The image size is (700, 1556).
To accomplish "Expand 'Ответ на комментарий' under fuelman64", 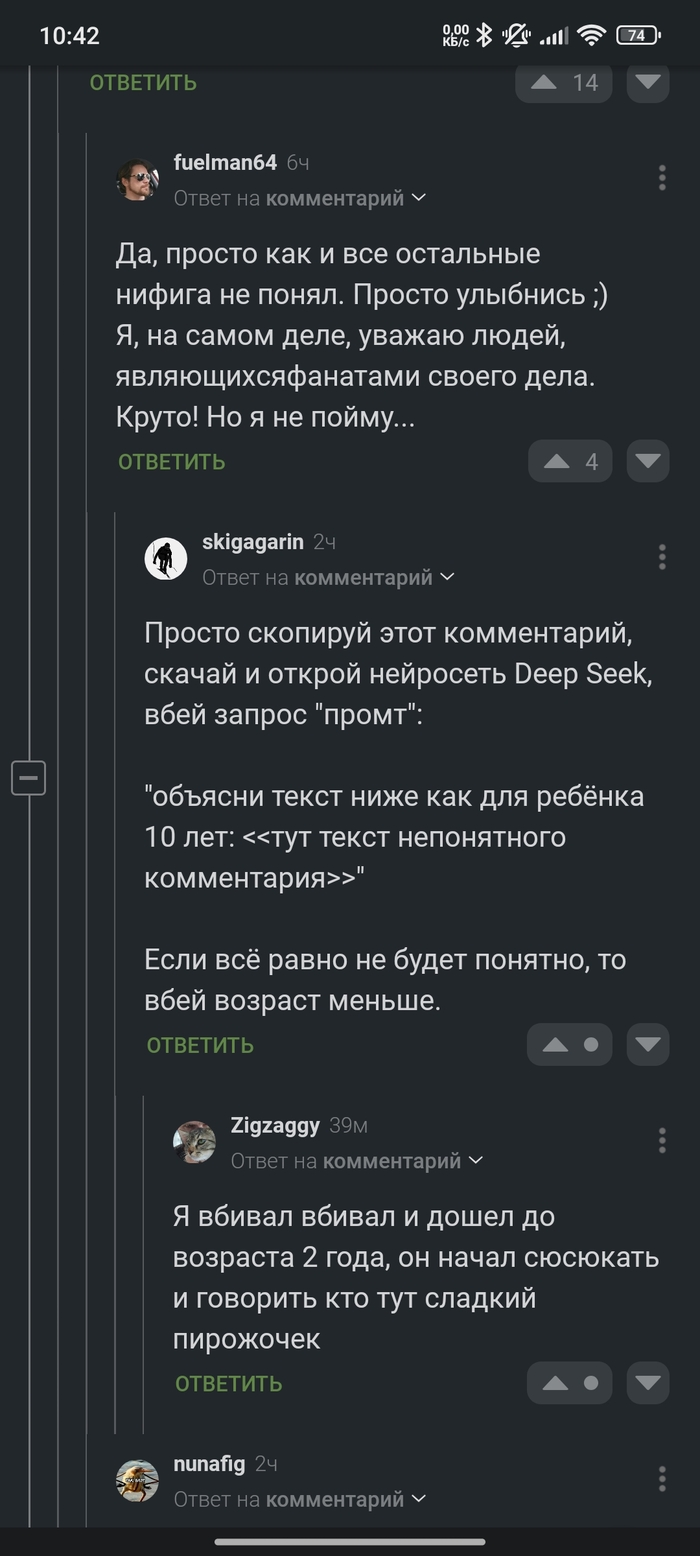I will pos(300,198).
